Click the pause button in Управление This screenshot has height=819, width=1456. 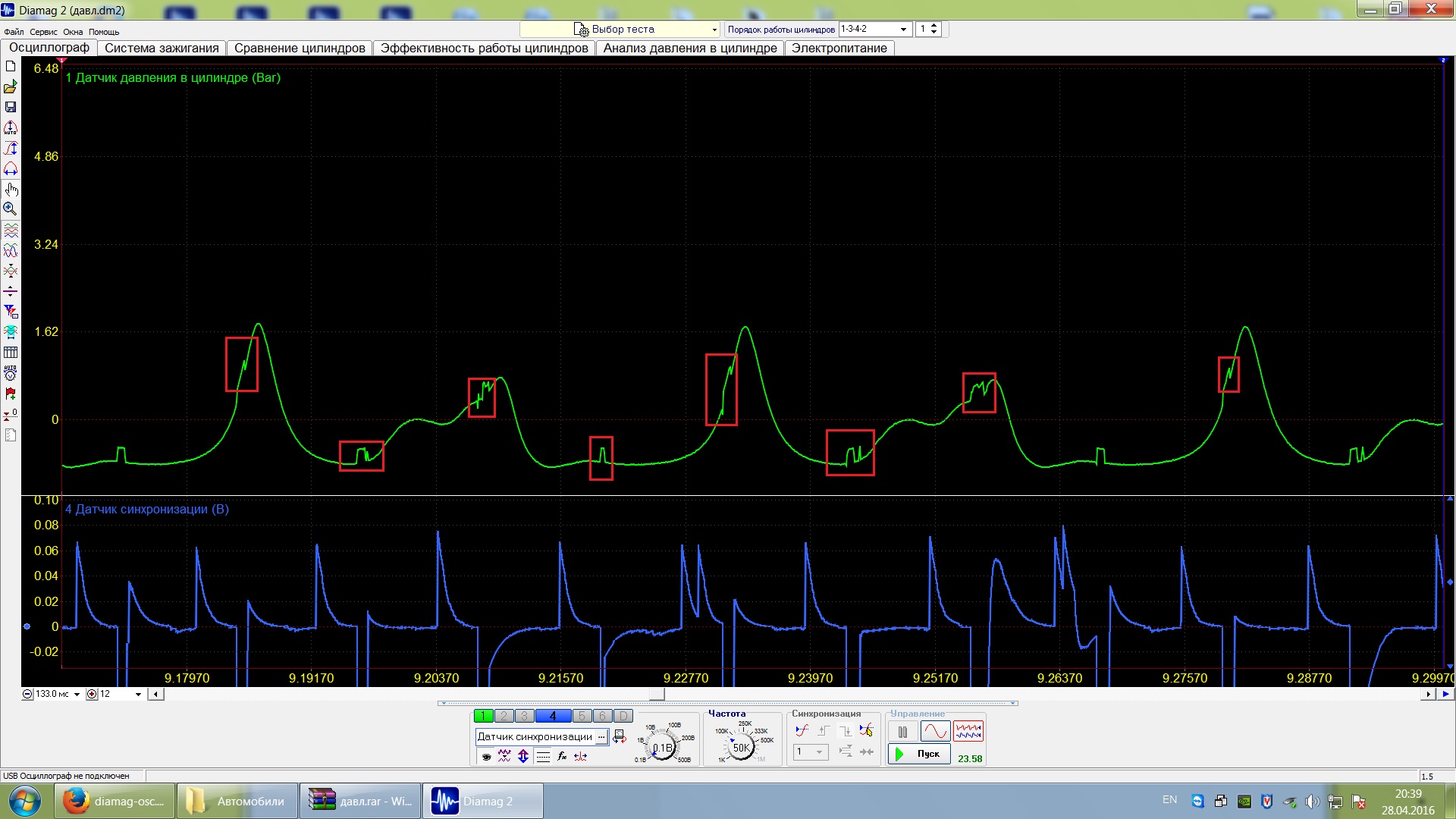click(902, 732)
